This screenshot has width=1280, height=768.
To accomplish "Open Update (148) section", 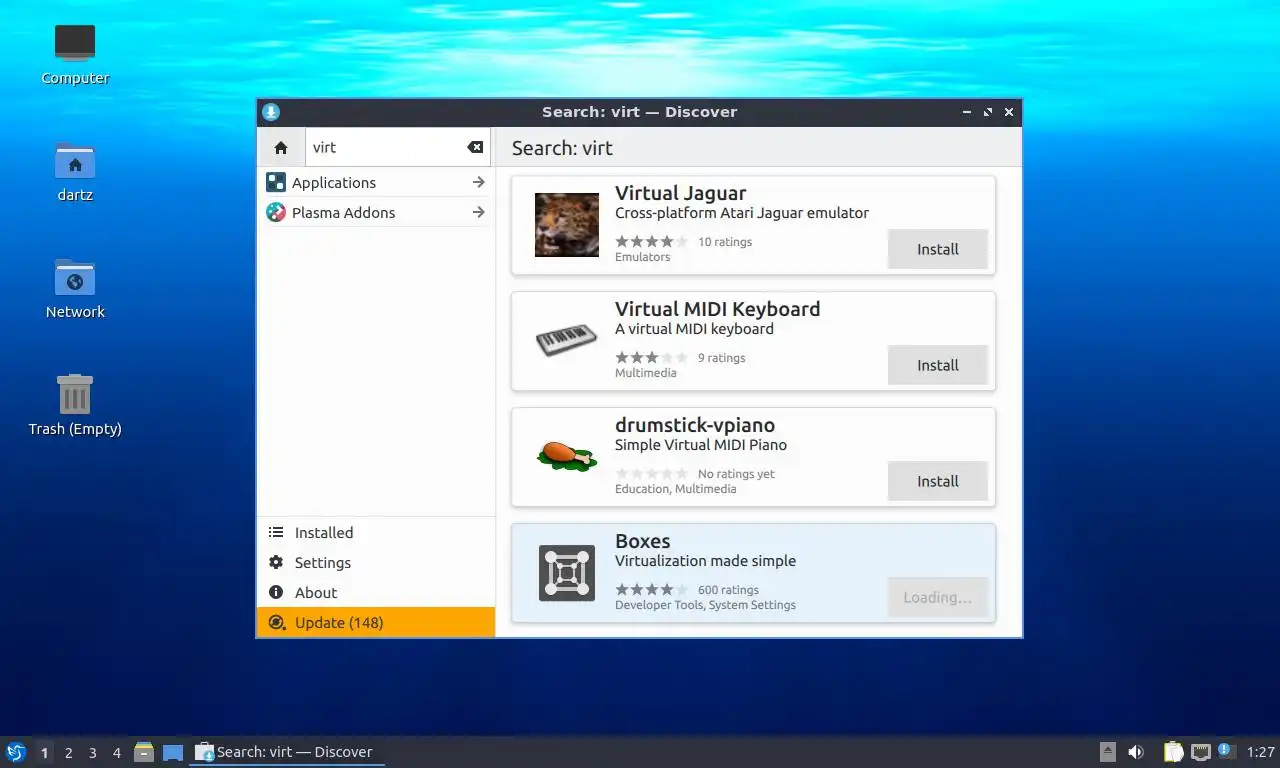I will (x=376, y=622).
